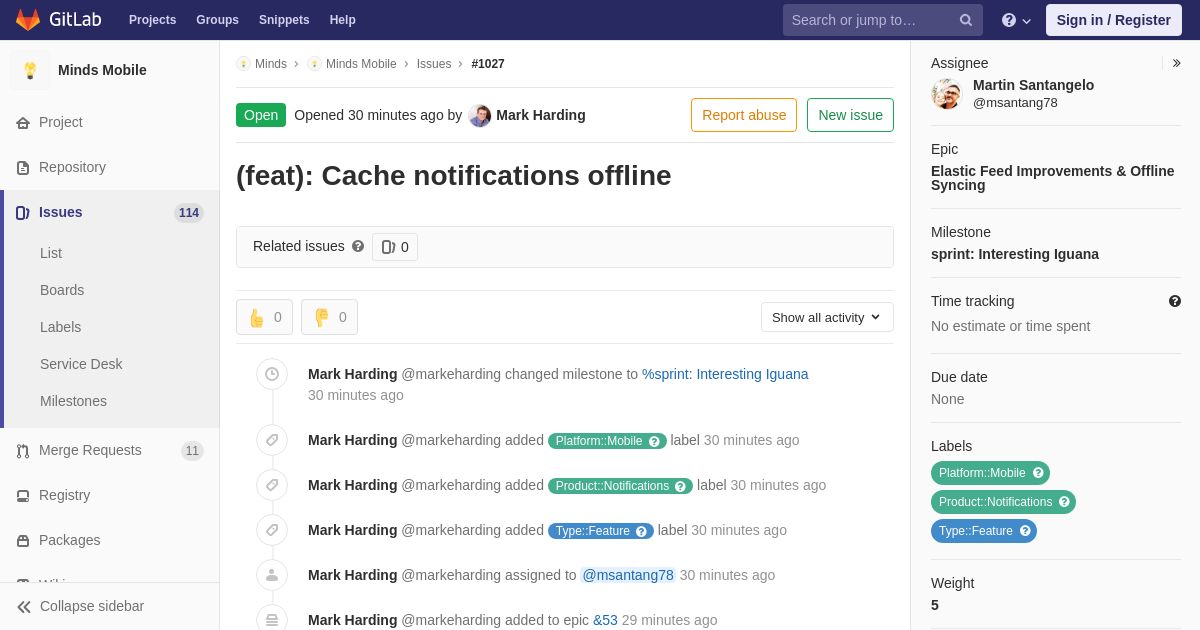Screen dimensions: 1200x630
Task: Click the Merge Requests count badge 11
Action: 192,451
